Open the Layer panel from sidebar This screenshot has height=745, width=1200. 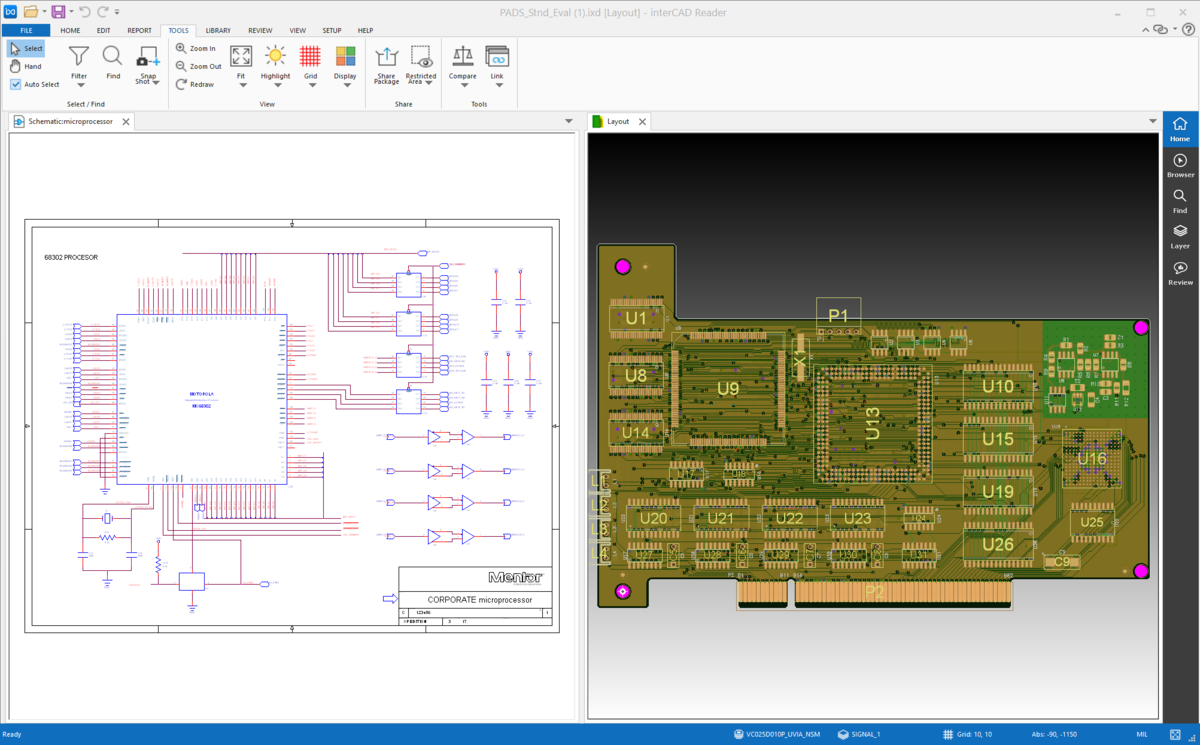1180,235
